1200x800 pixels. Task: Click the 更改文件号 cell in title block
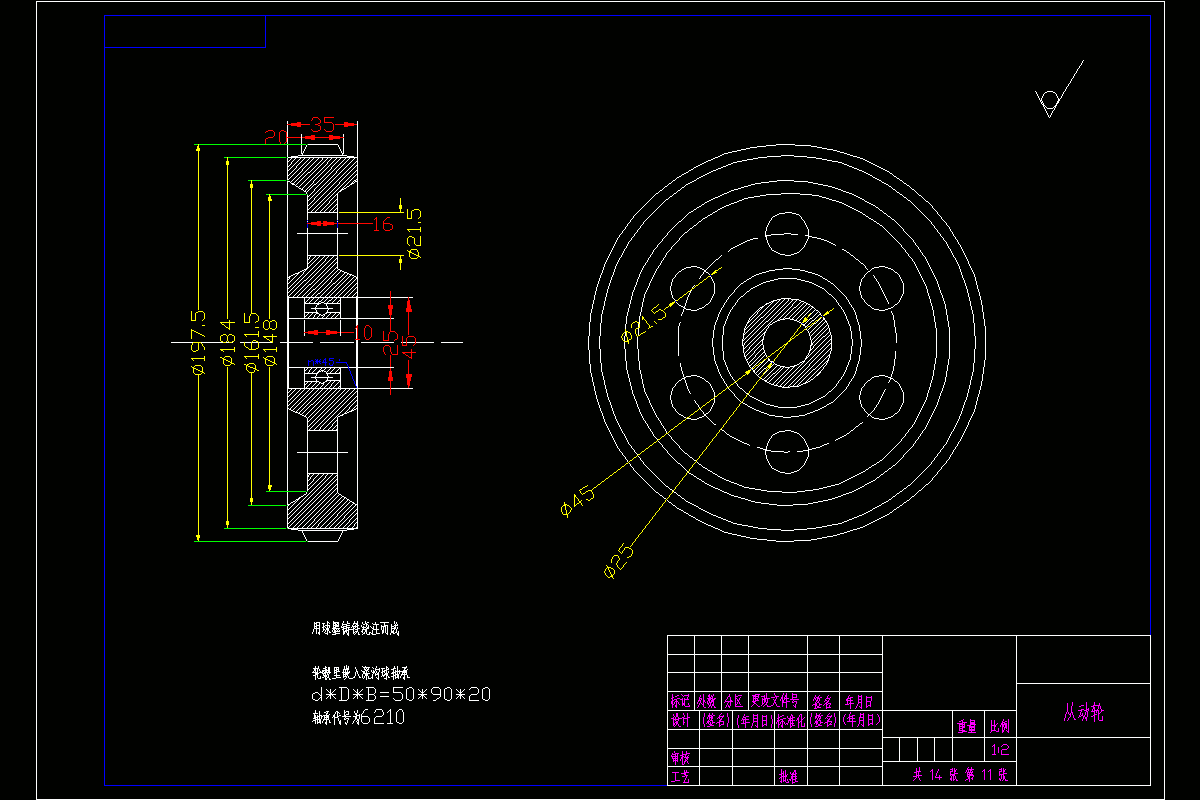click(776, 702)
